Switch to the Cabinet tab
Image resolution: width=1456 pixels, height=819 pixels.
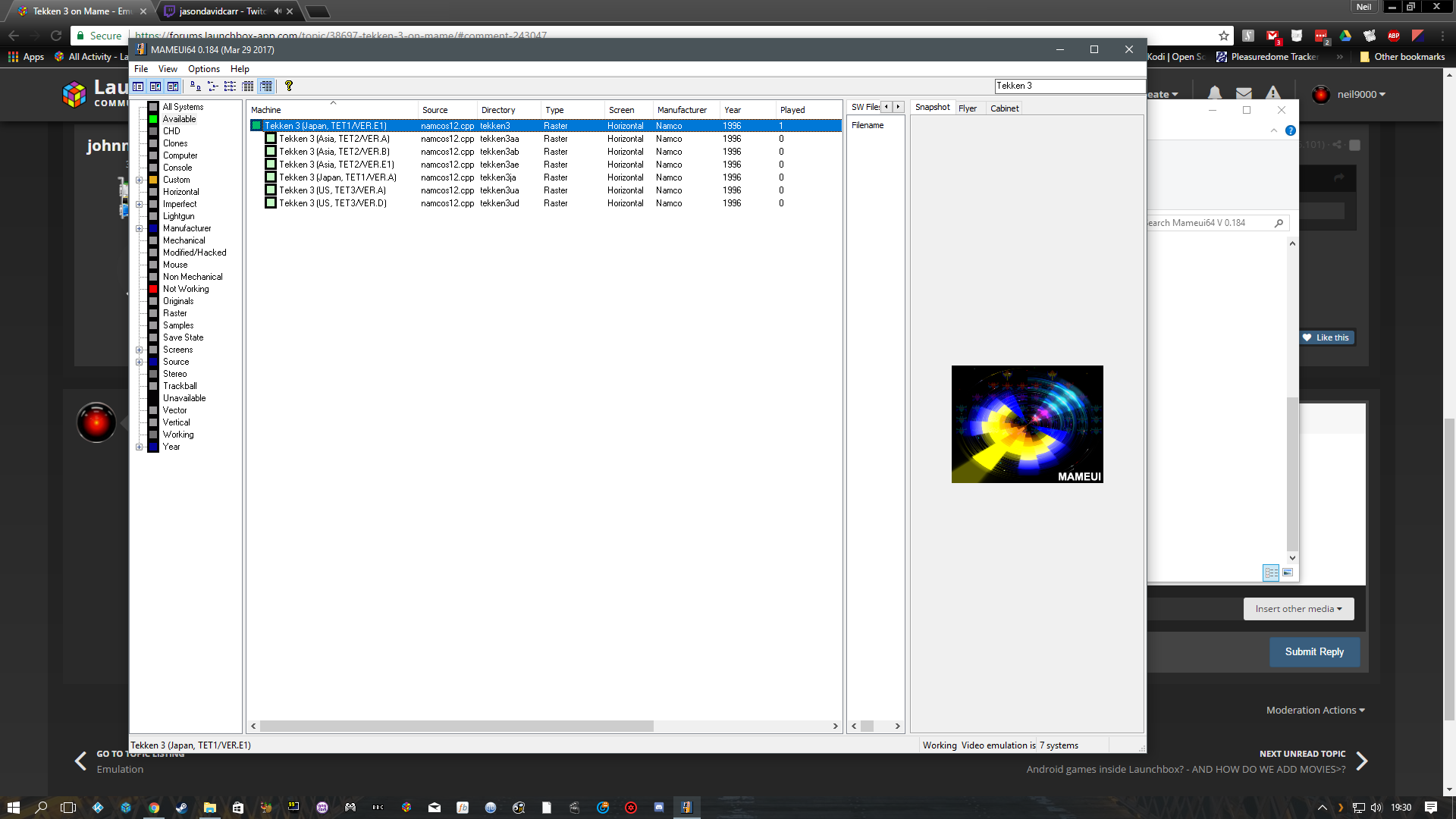[x=1005, y=108]
